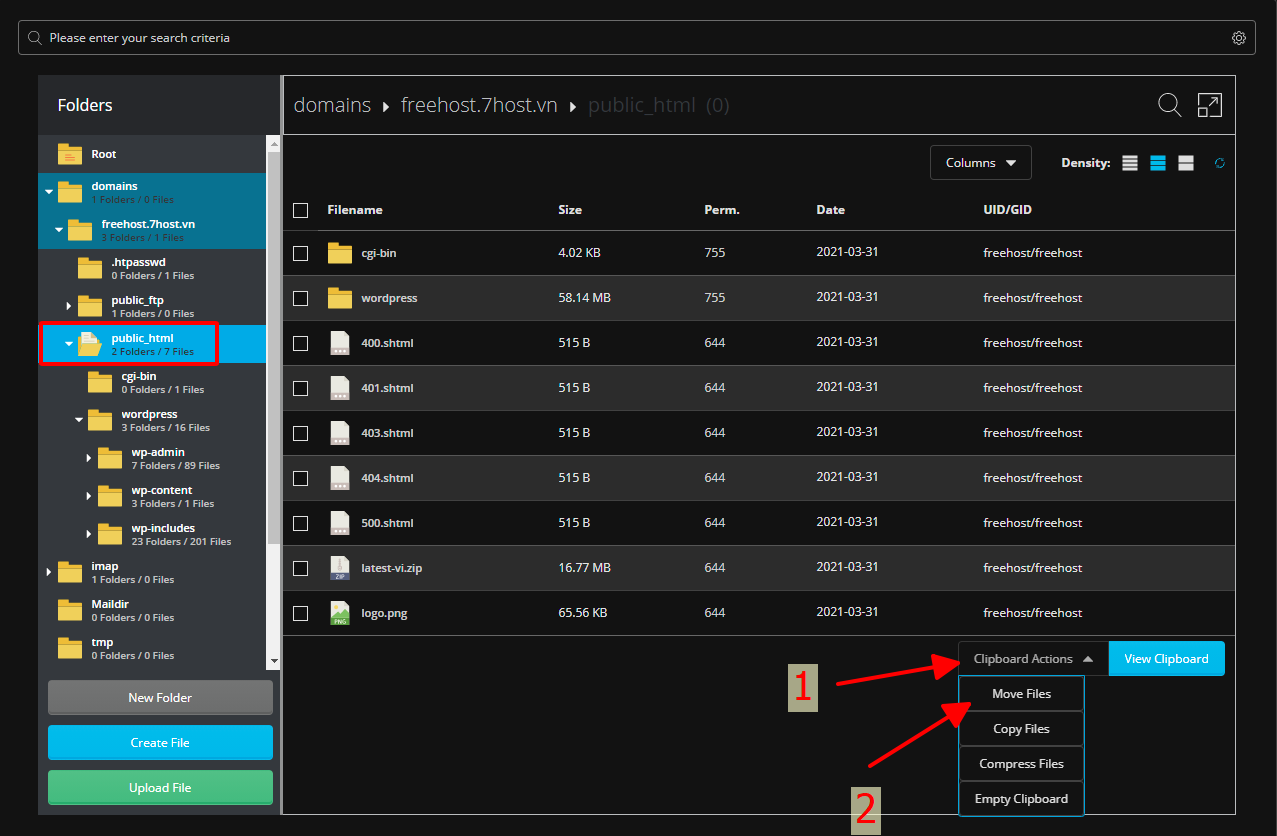Image resolution: width=1277 pixels, height=836 pixels.
Task: Click the search magnifier icon in the search bar
Action: click(x=35, y=38)
